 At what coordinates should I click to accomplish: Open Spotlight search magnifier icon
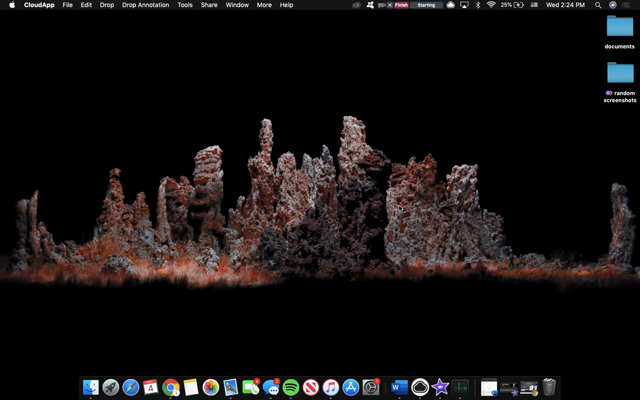(x=600, y=5)
